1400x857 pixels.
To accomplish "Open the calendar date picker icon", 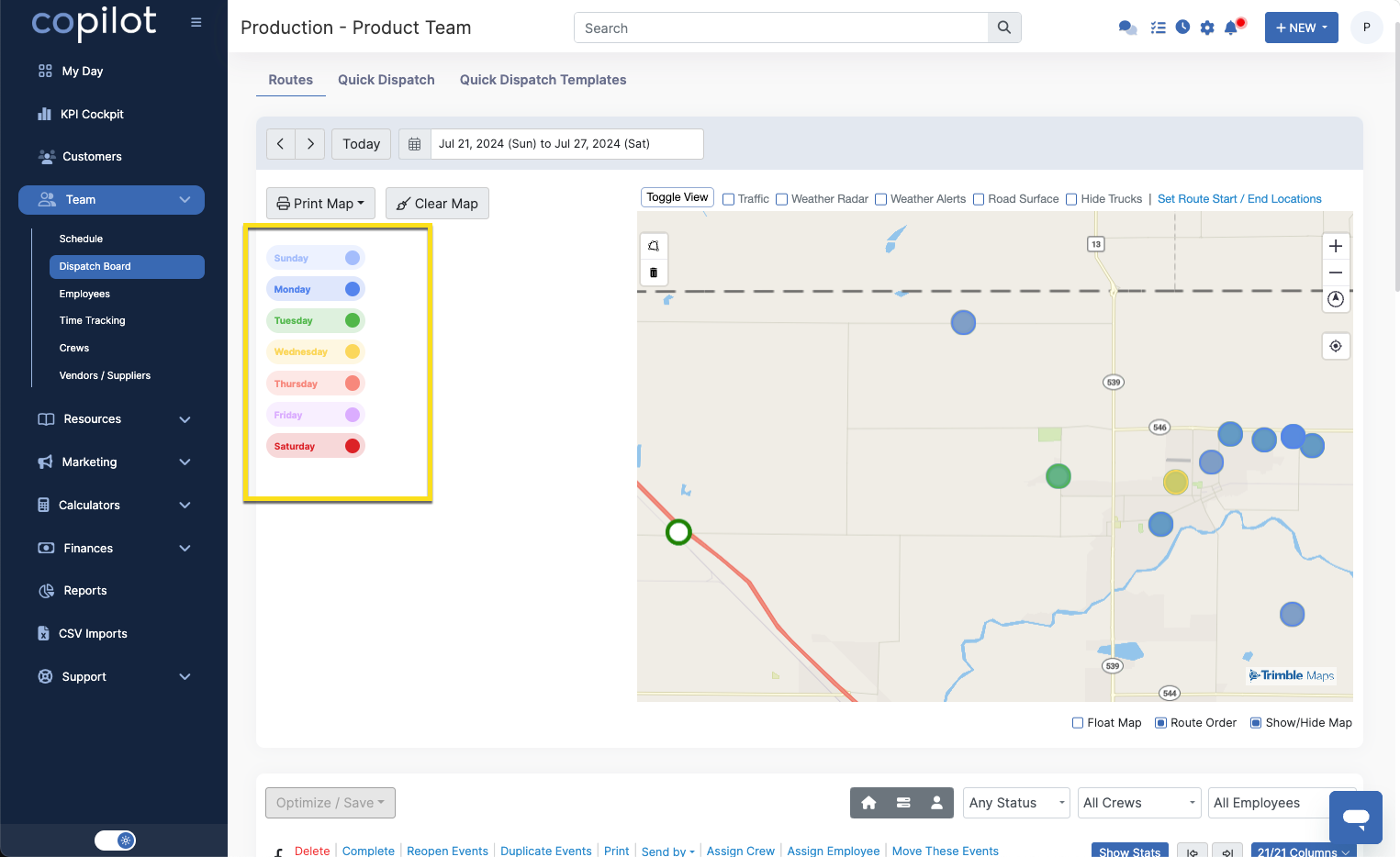I will (414, 144).
